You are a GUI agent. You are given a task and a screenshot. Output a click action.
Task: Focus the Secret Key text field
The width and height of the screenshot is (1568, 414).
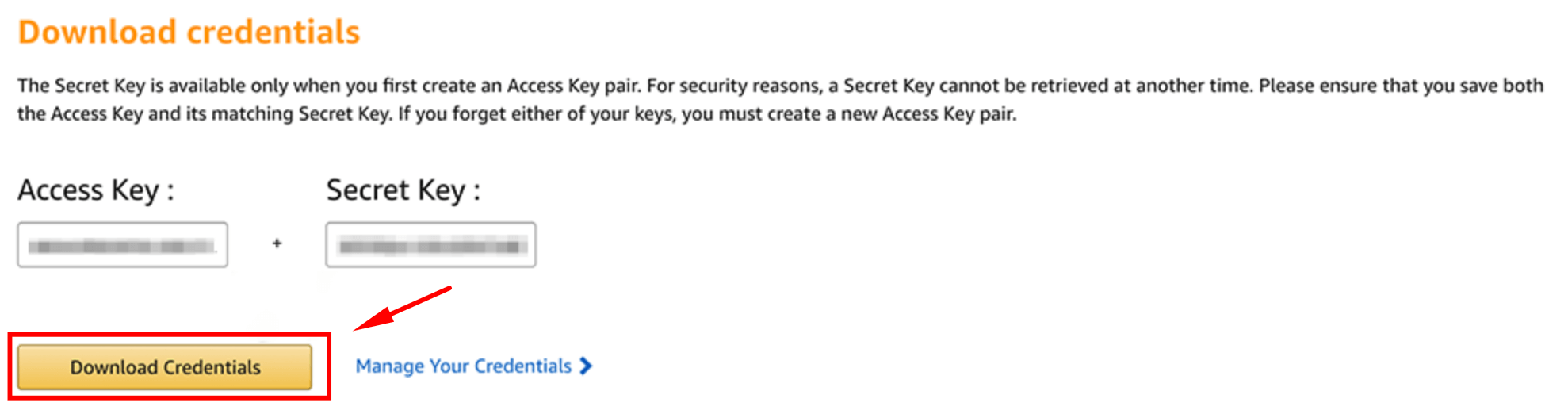point(430,245)
